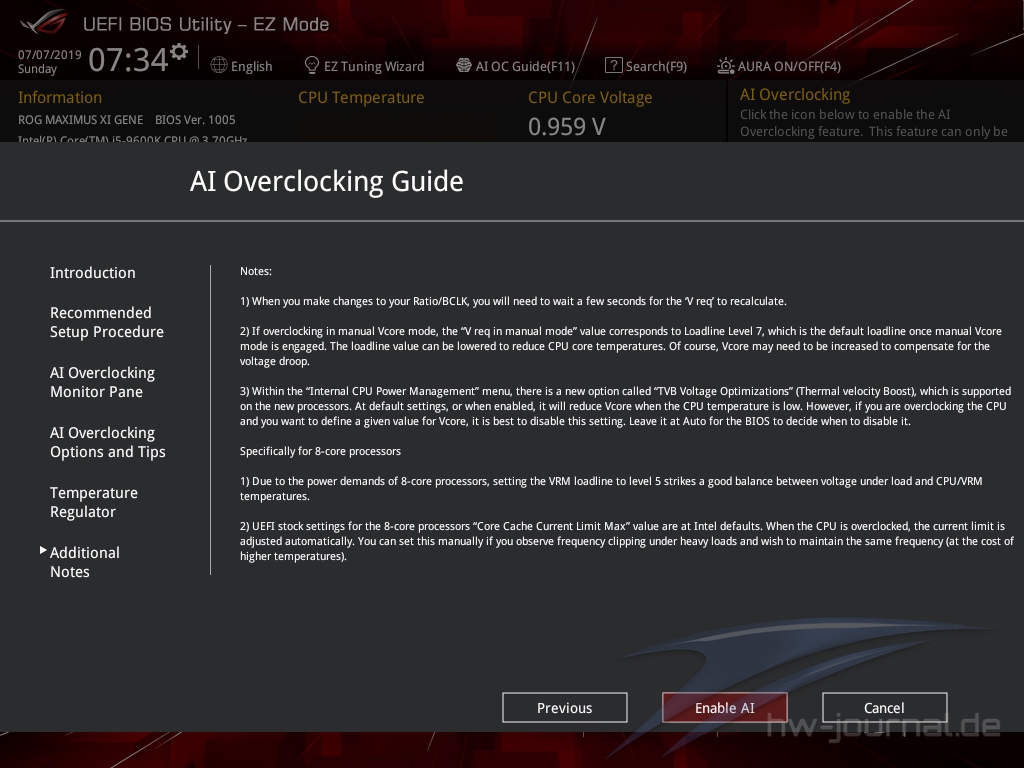Click the EZ Tuning Wizard lightbulb icon

click(x=312, y=65)
